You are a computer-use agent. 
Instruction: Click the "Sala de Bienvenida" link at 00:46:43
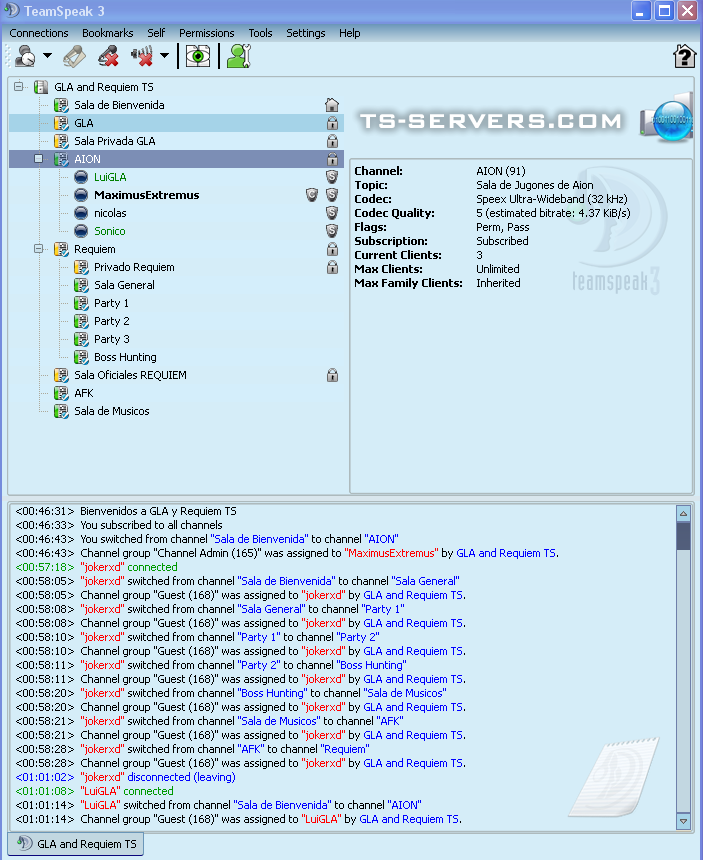pyautogui.click(x=260, y=539)
